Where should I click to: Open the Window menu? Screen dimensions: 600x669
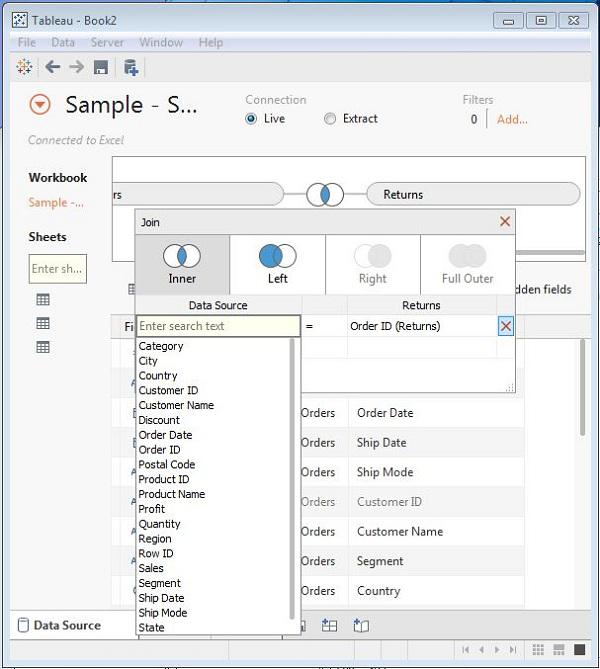pyautogui.click(x=161, y=43)
